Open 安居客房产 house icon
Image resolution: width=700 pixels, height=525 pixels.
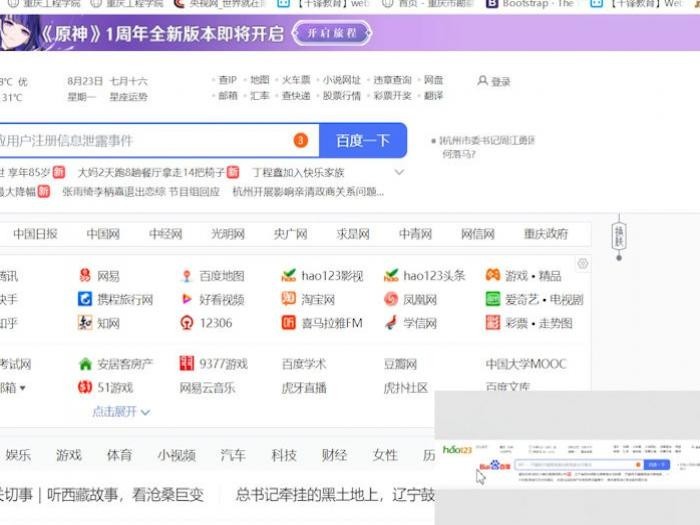coord(85,364)
